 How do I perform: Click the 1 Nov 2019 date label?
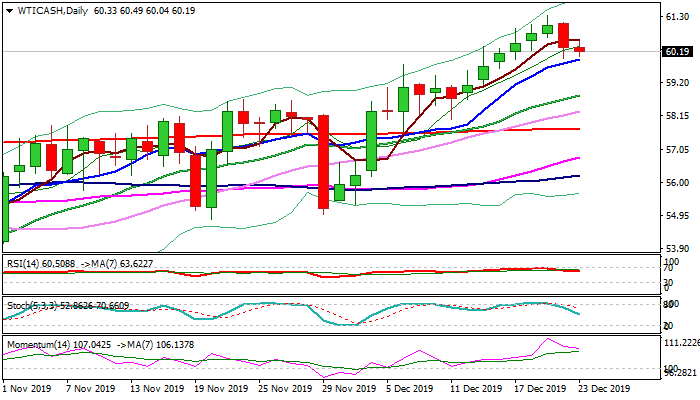point(27,388)
